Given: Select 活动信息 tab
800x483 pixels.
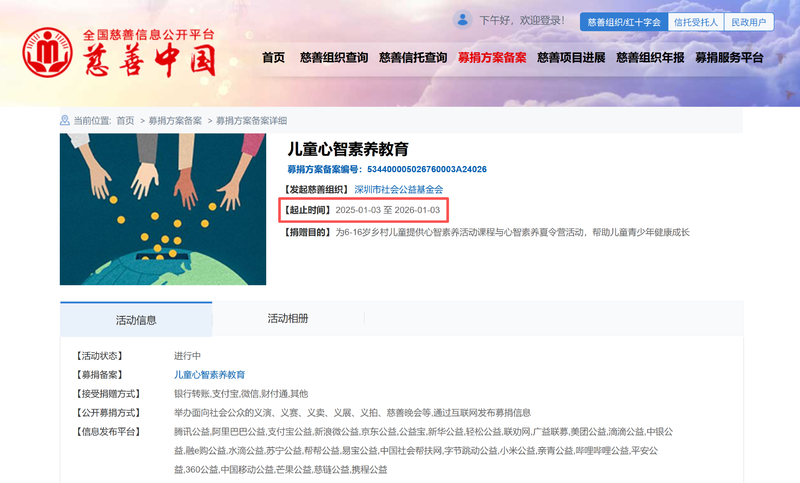Looking at the screenshot, I should pos(136,320).
